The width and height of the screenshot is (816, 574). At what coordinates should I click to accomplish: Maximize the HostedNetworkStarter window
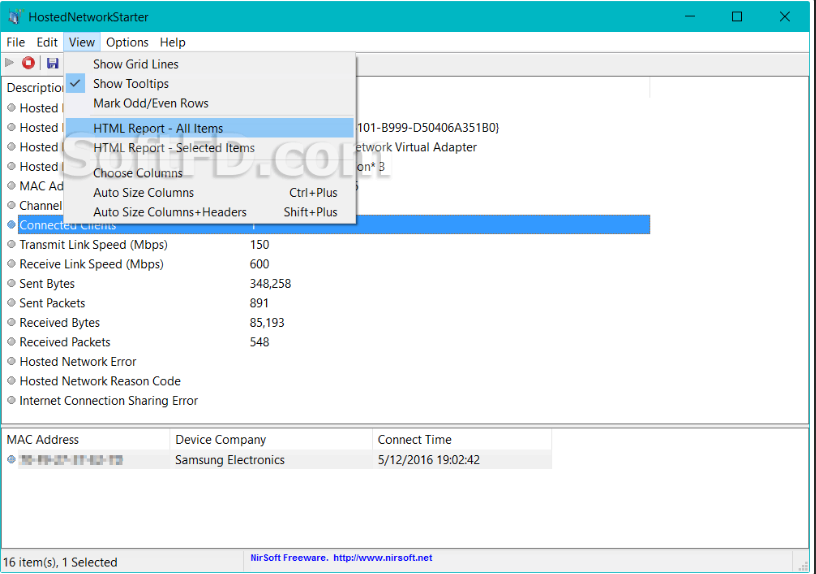(737, 17)
